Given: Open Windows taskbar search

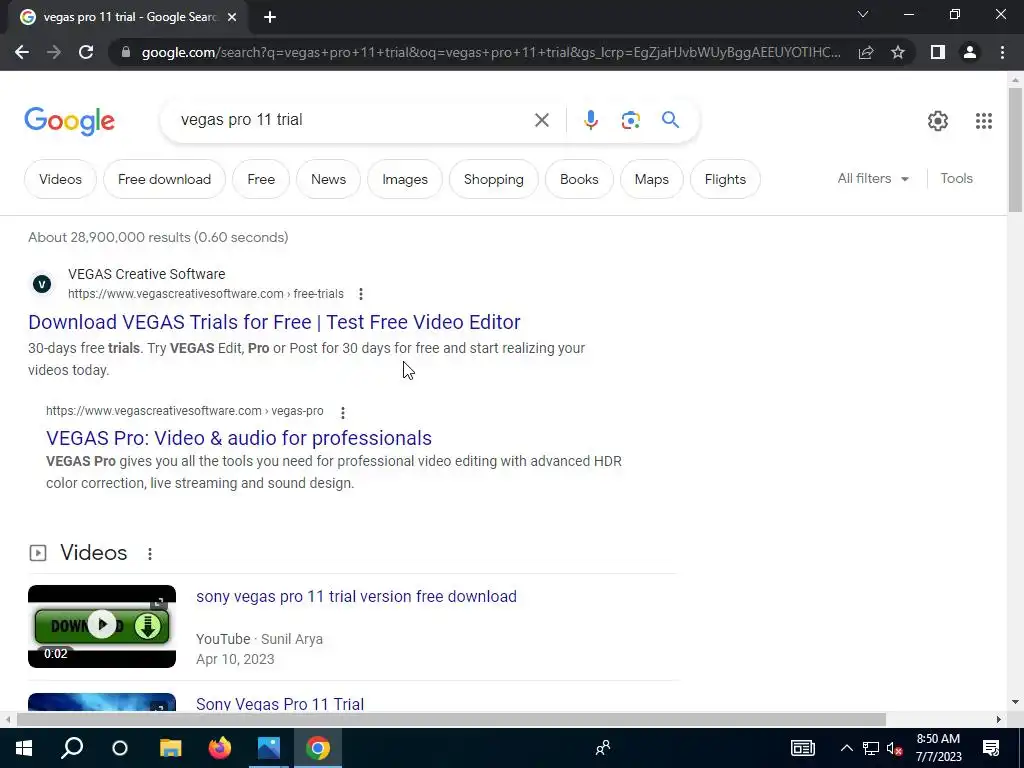Looking at the screenshot, I should tap(72, 748).
